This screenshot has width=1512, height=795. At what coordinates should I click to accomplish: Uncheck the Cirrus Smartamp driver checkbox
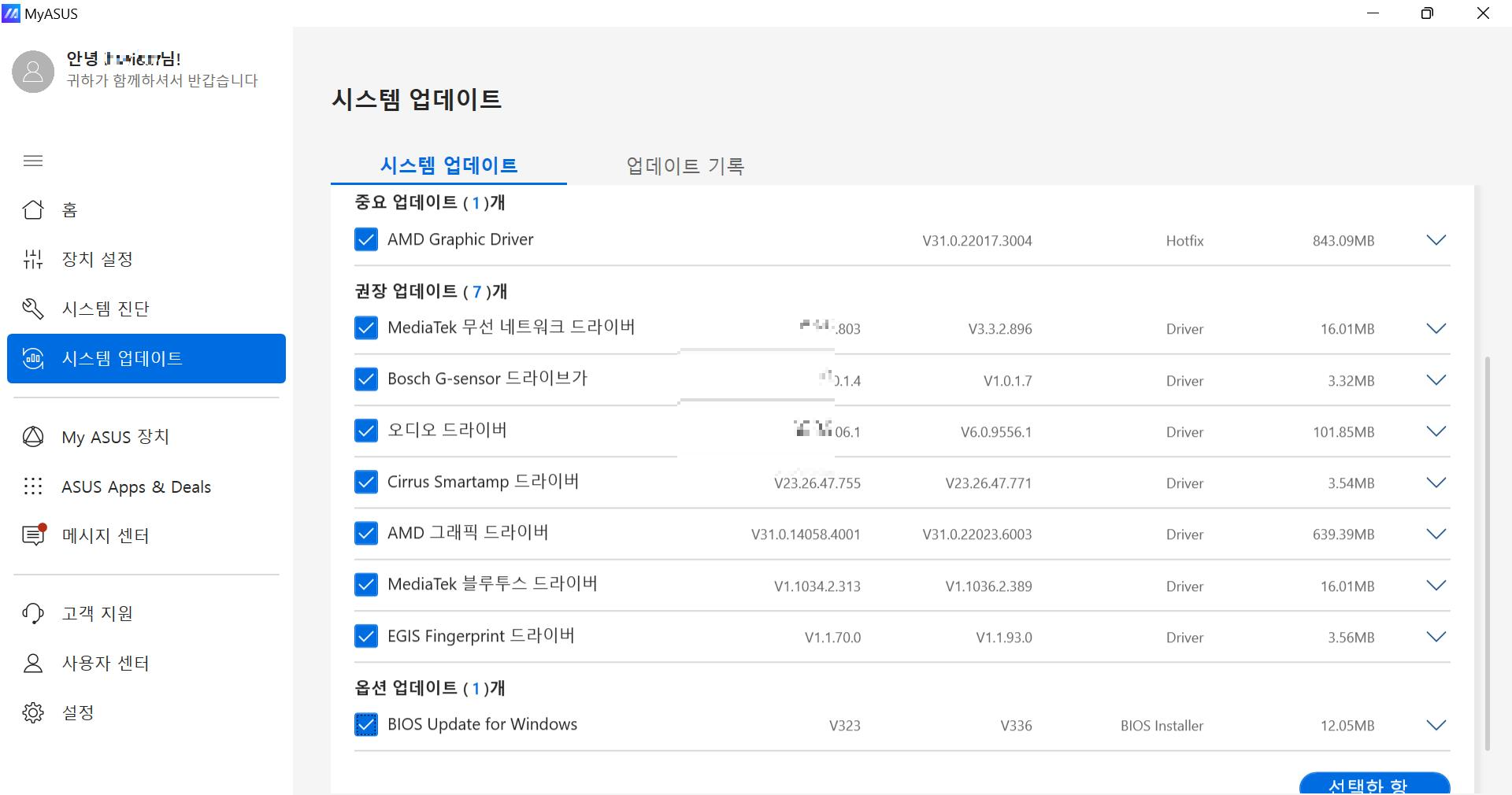click(366, 482)
